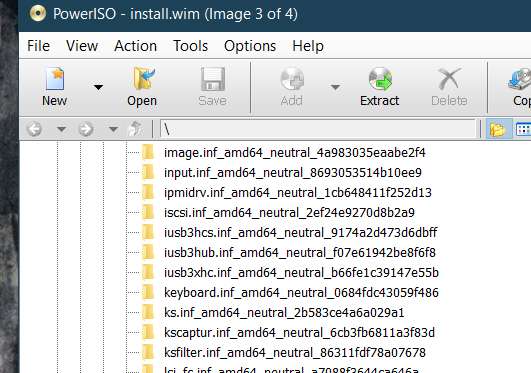Select kscaptur.inf_amd64_neutral_6cb3fb6811a3f83d folder
The width and height of the screenshot is (531, 373).
299,333
